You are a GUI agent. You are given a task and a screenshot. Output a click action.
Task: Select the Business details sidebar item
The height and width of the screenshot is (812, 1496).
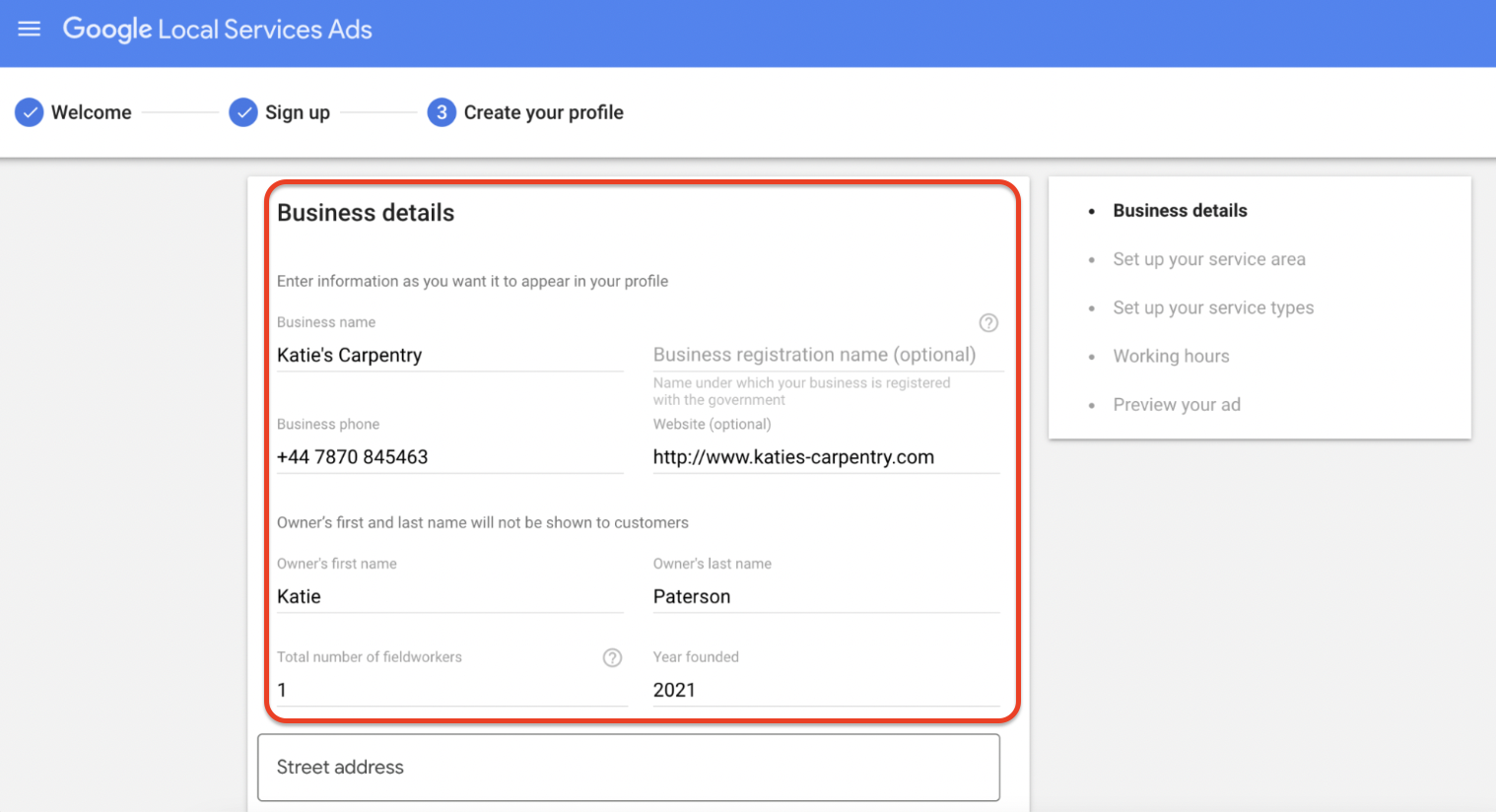pyautogui.click(x=1180, y=210)
